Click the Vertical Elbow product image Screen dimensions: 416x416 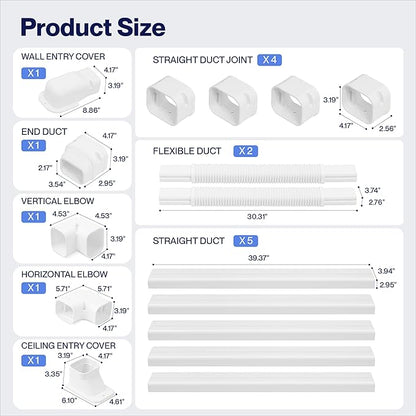[78, 237]
